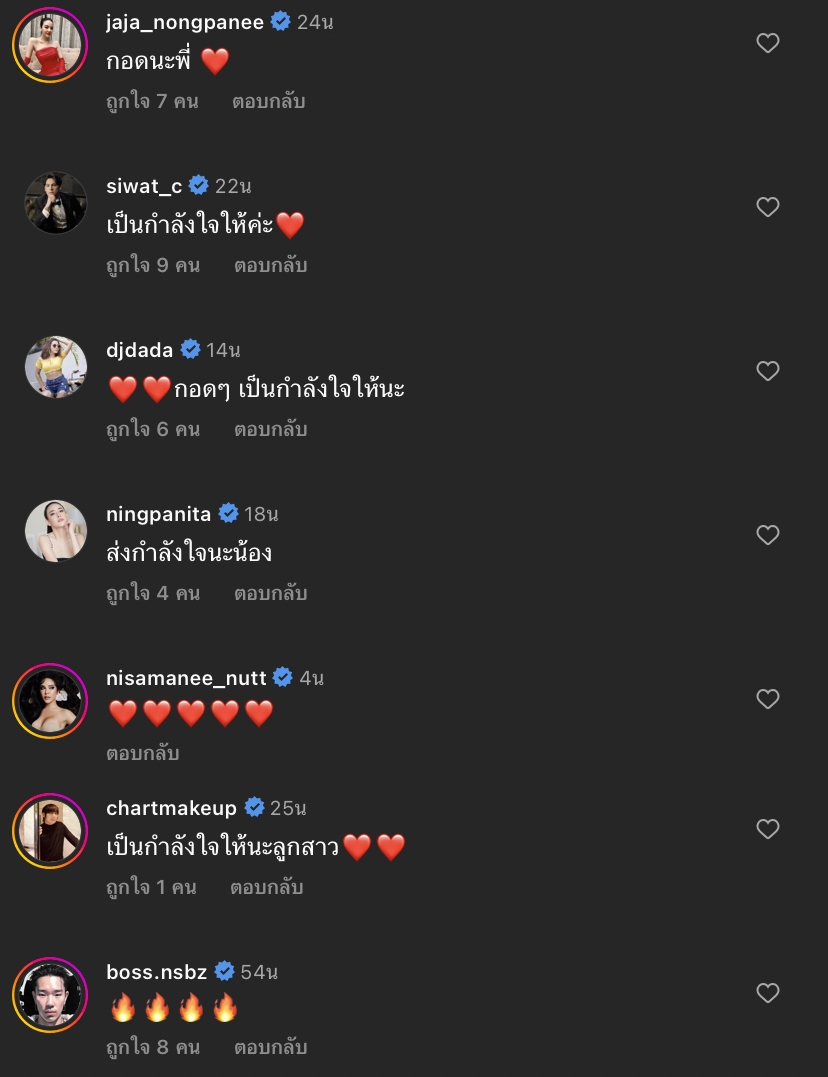See the 8 likes on boss.nsbz's comment
Viewport: 828px width, 1077px height.
click(x=153, y=1047)
